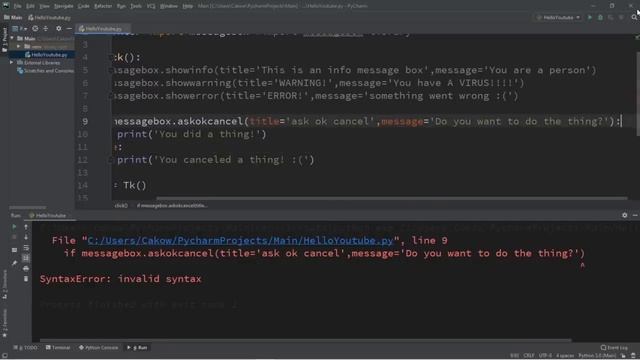
Task: Open the VCS menu
Action: pyautogui.click(x=151, y=6)
